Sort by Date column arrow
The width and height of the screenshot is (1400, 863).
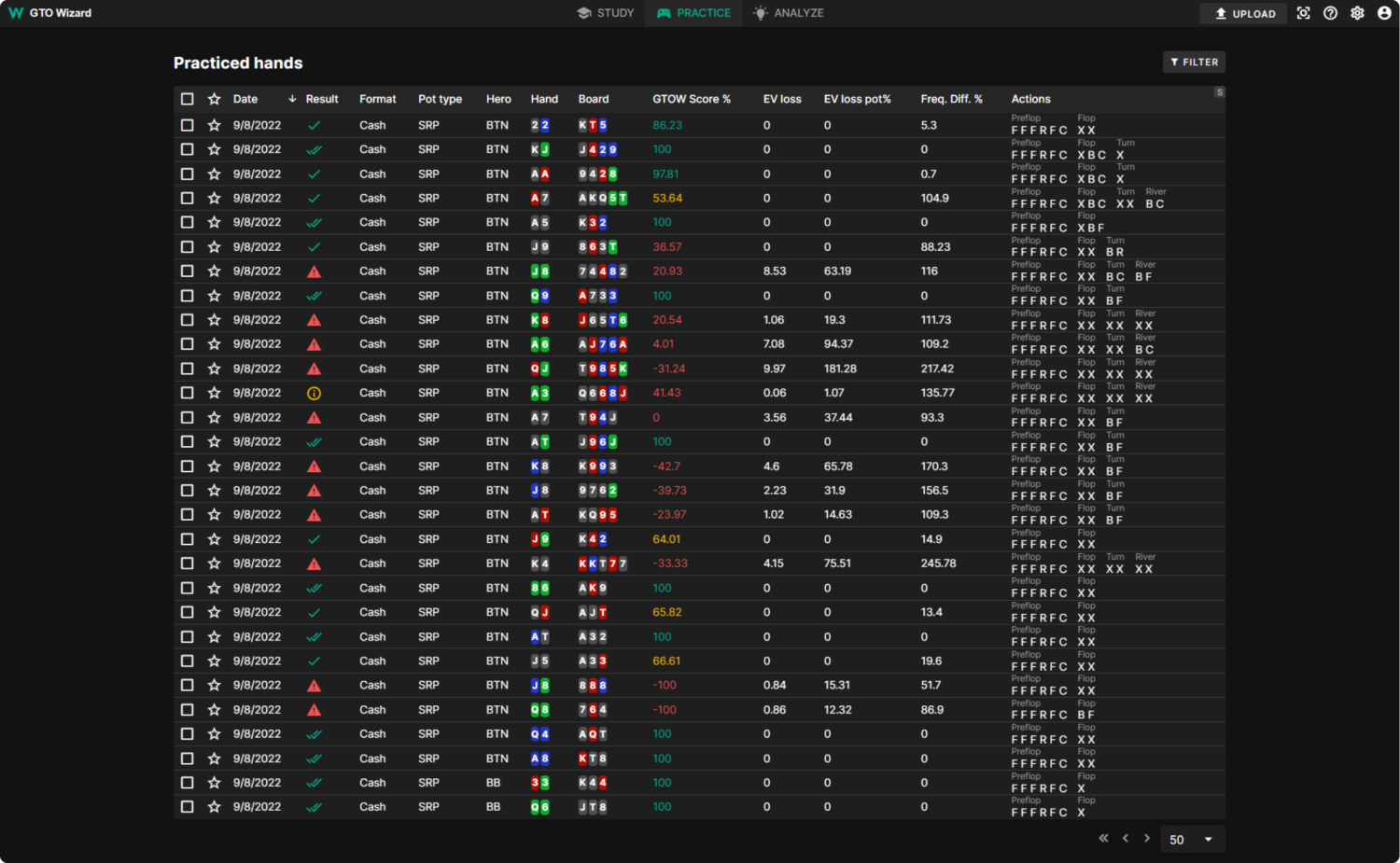point(292,99)
